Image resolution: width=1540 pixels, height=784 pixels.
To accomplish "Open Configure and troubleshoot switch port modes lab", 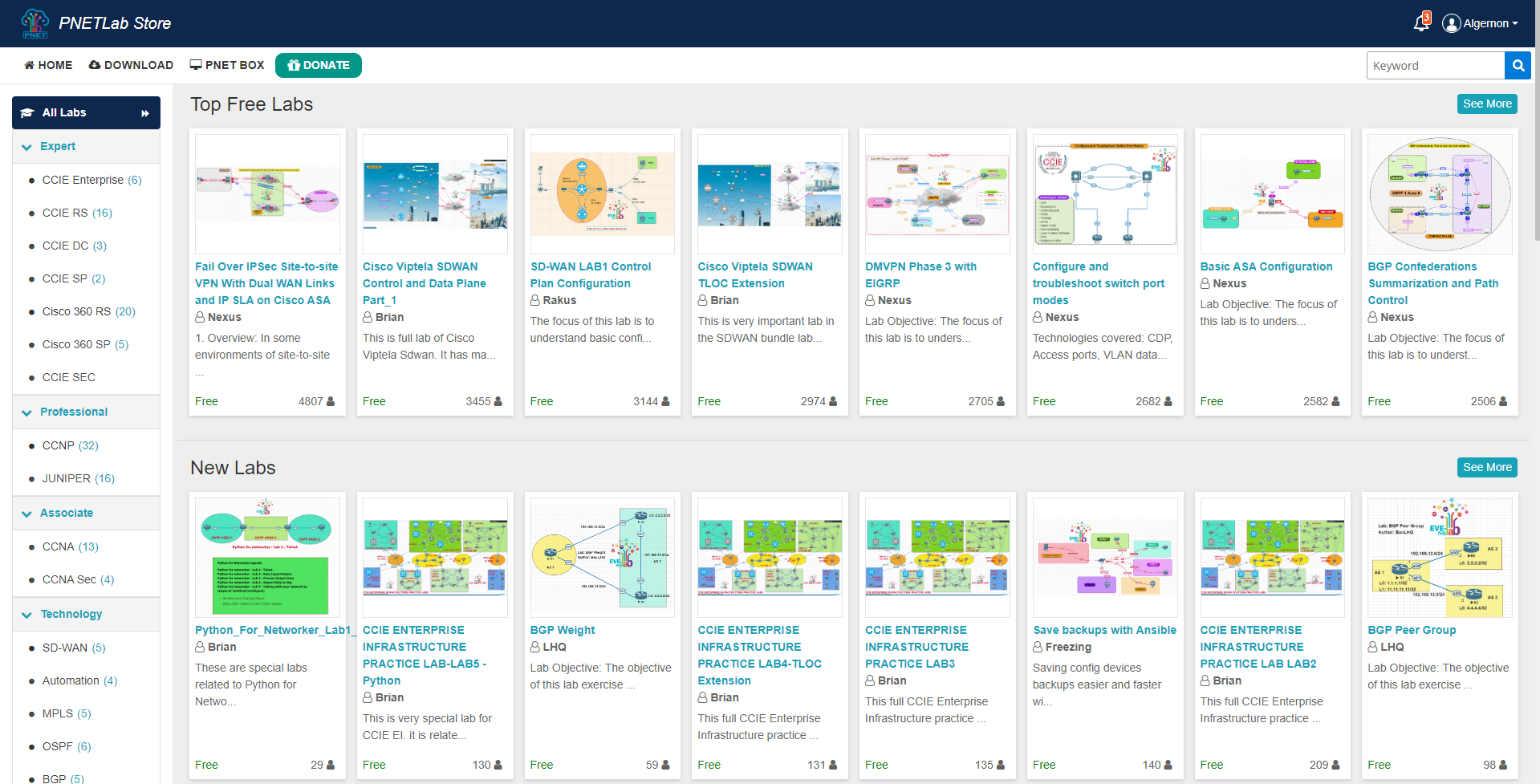I will point(1099,283).
